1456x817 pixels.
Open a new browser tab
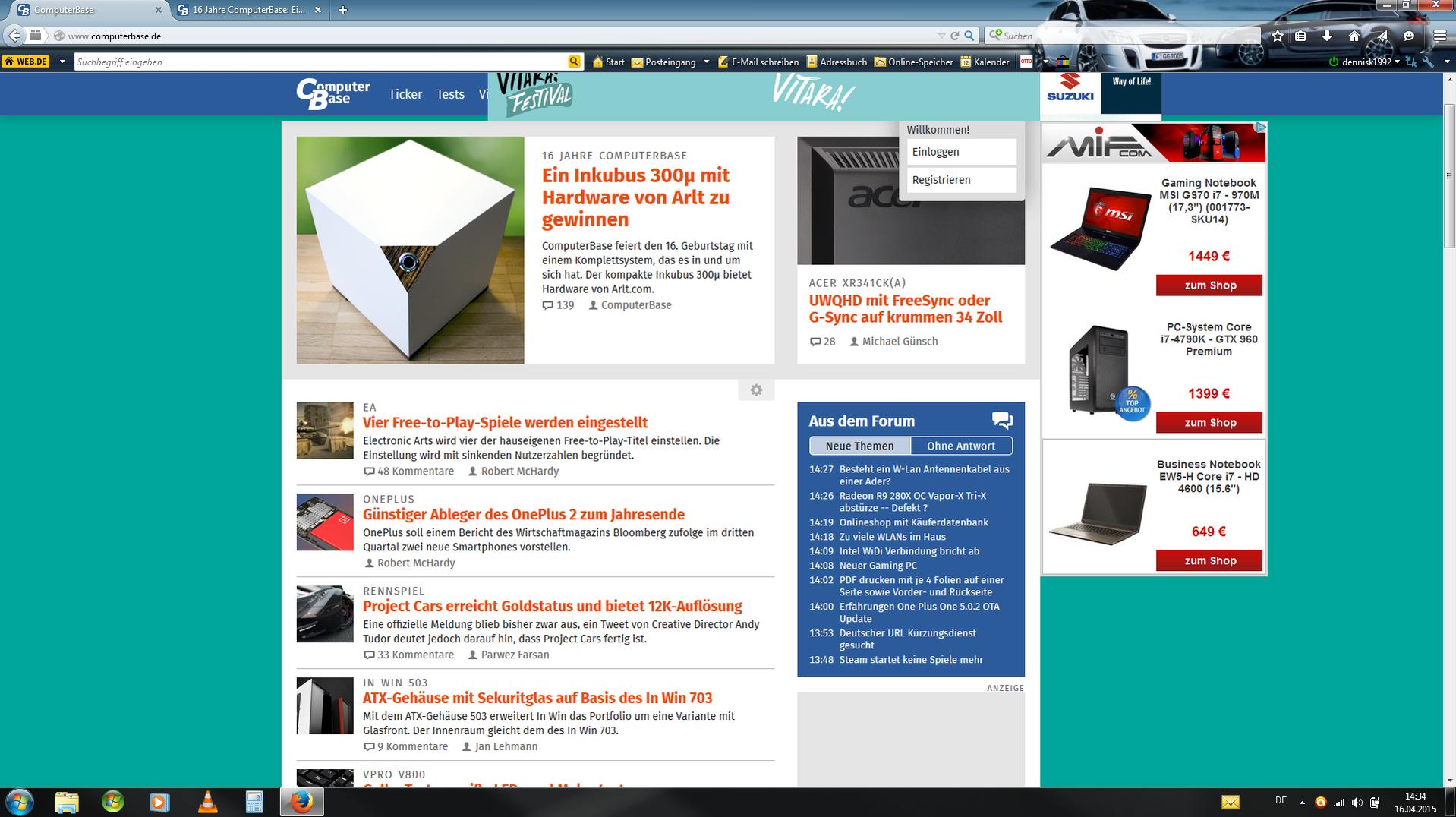[x=342, y=10]
